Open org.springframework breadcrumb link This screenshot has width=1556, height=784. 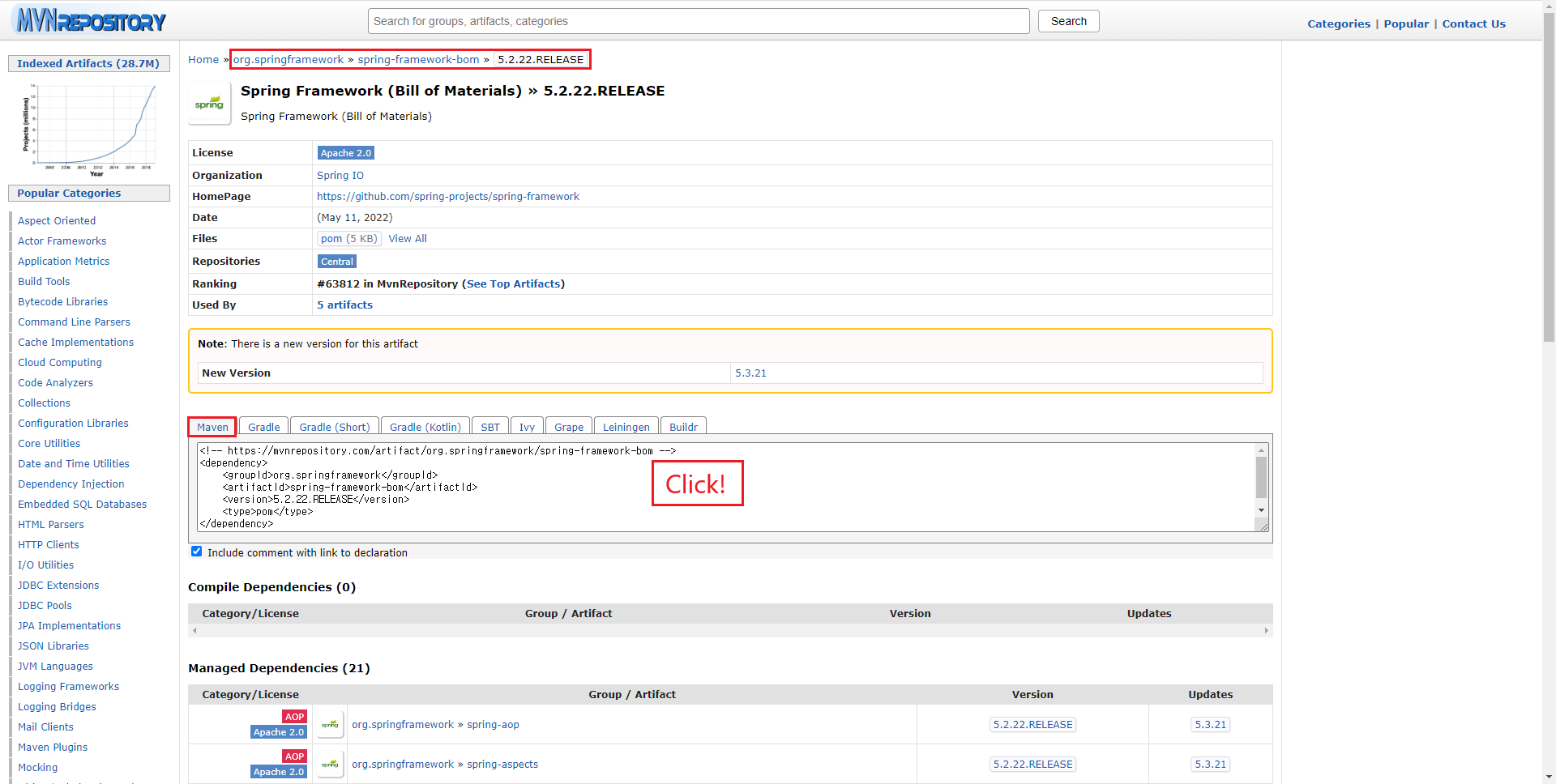pos(289,59)
